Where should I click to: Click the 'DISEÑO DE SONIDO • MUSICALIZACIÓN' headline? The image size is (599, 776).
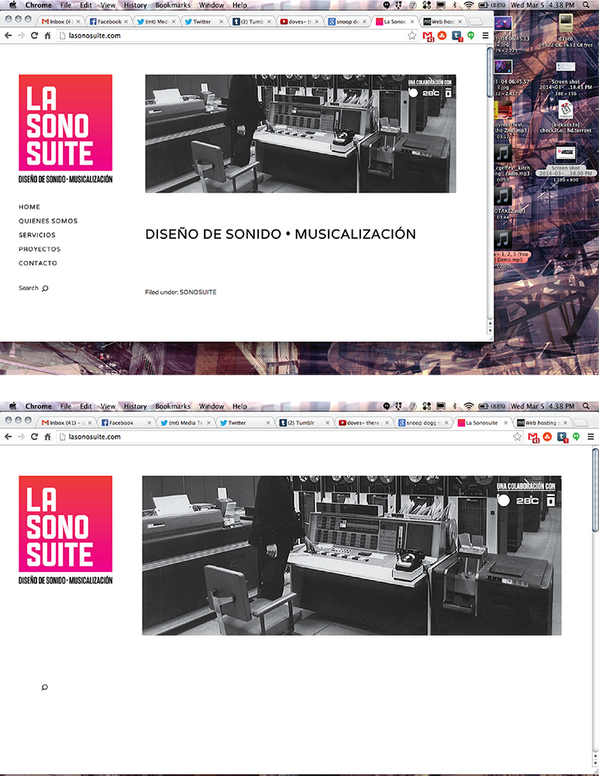(x=280, y=234)
